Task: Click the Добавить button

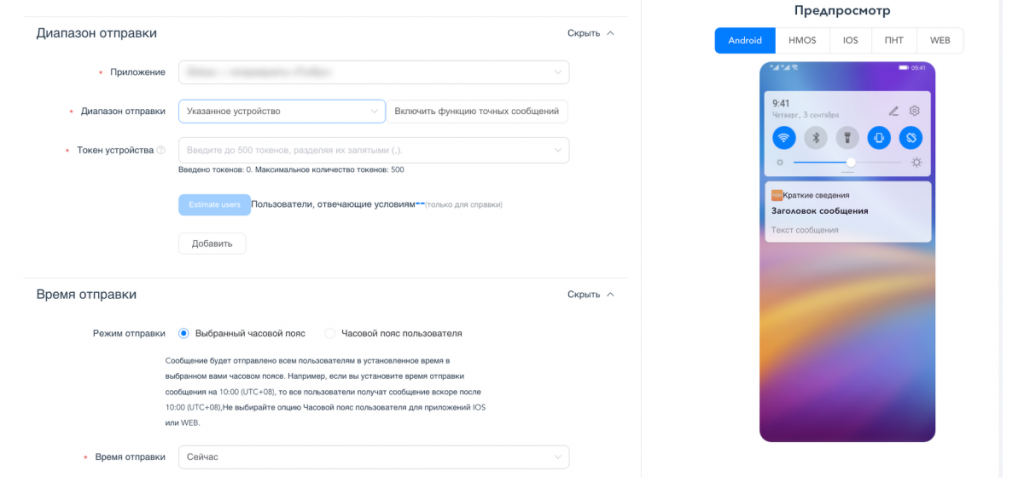Action: 212,244
